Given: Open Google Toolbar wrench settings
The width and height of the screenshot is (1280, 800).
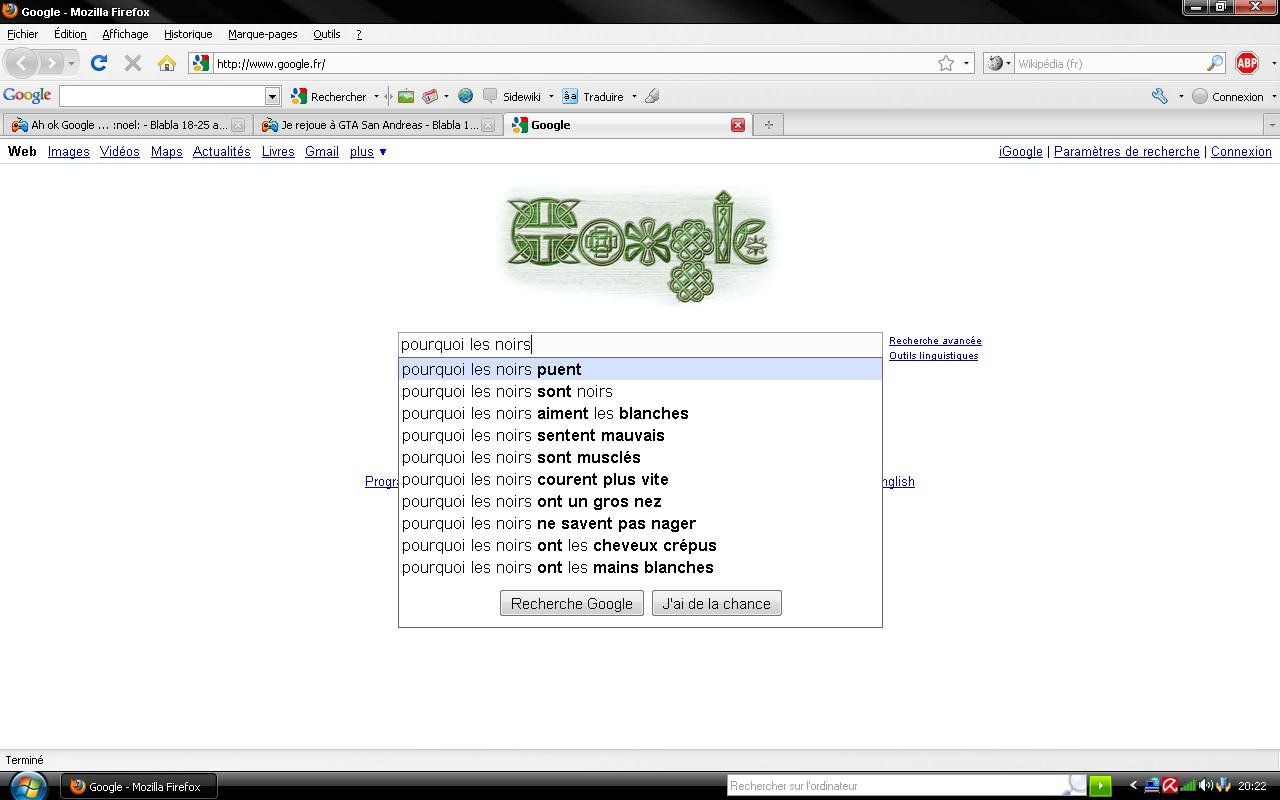Looking at the screenshot, I should tap(1160, 96).
